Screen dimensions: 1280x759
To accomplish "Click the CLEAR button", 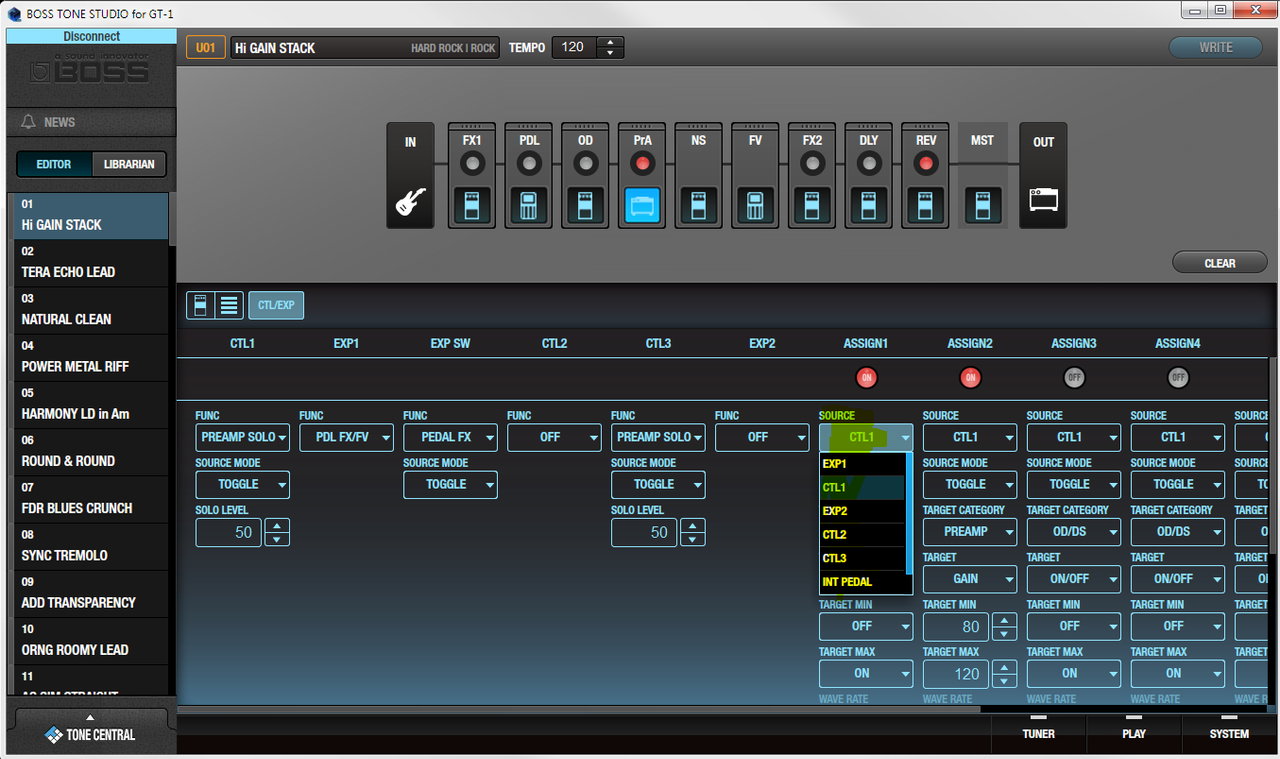I will tap(1220, 263).
